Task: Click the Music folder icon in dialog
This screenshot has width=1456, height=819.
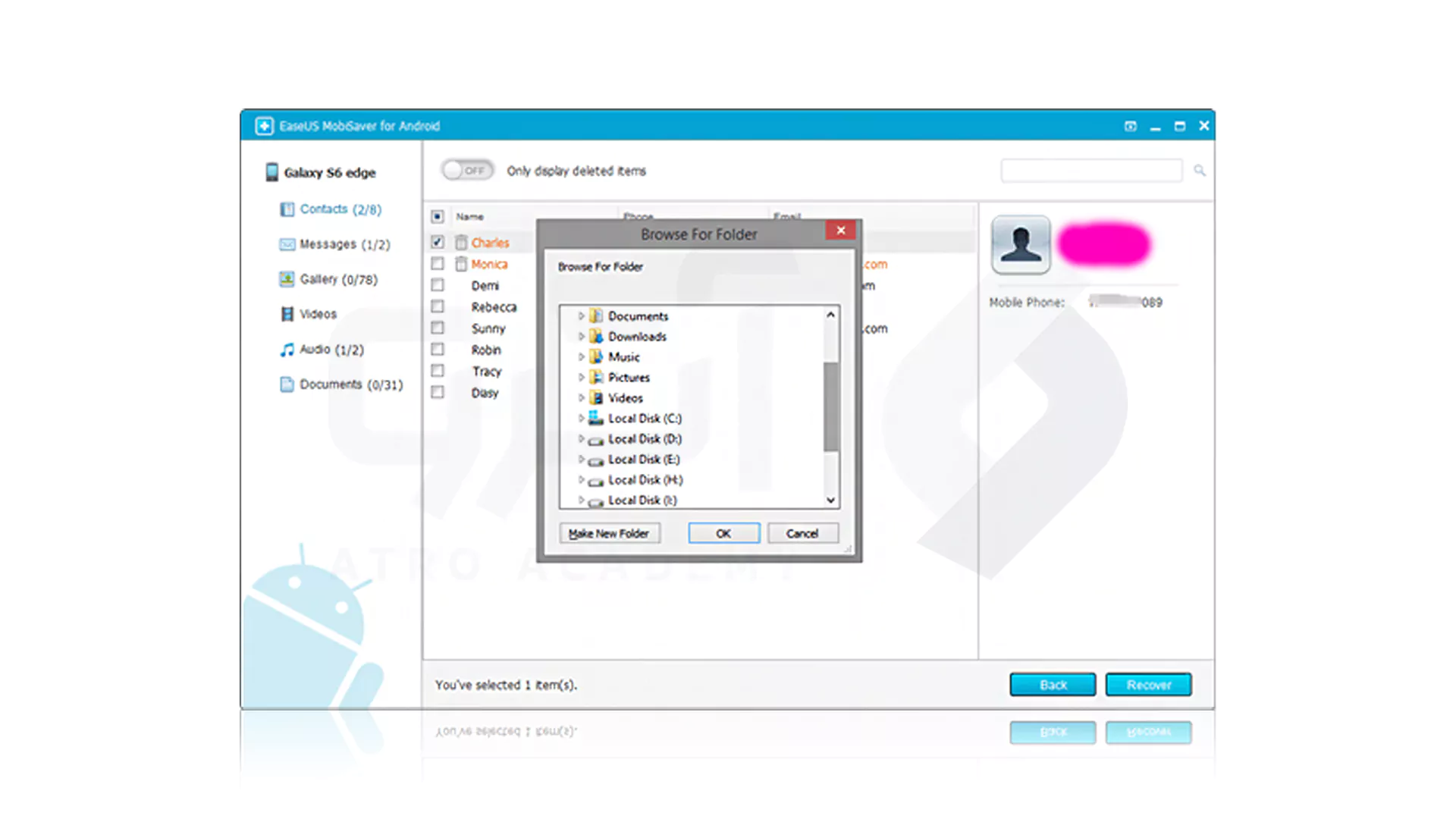Action: [x=596, y=357]
